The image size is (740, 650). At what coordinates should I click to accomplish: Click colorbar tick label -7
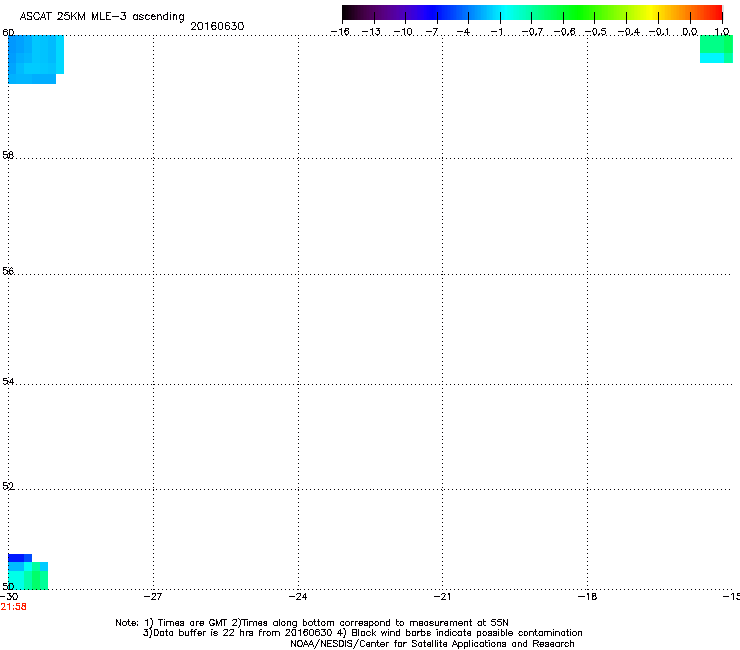(432, 32)
